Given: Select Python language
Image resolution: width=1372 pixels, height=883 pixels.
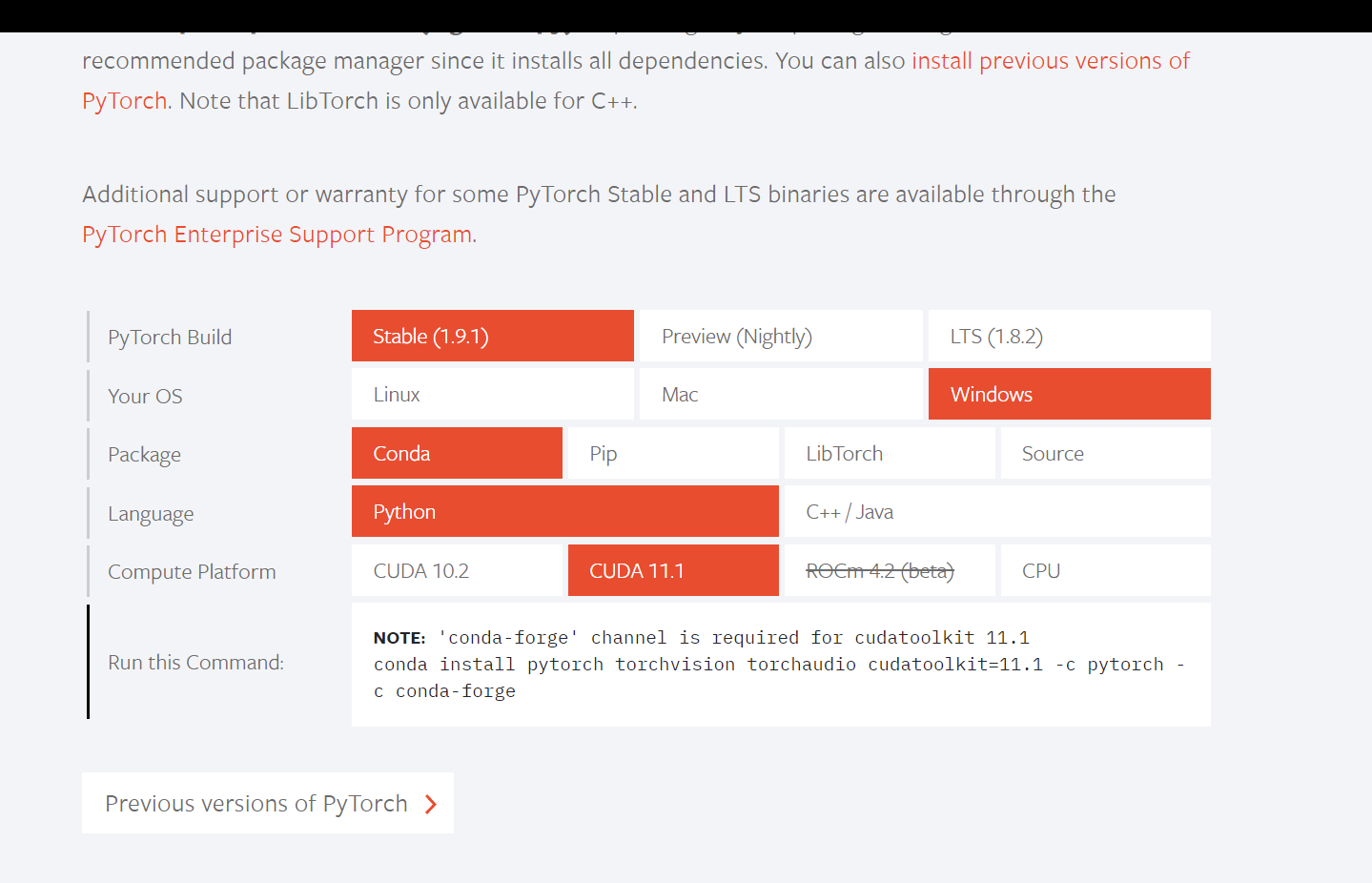Looking at the screenshot, I should (564, 511).
